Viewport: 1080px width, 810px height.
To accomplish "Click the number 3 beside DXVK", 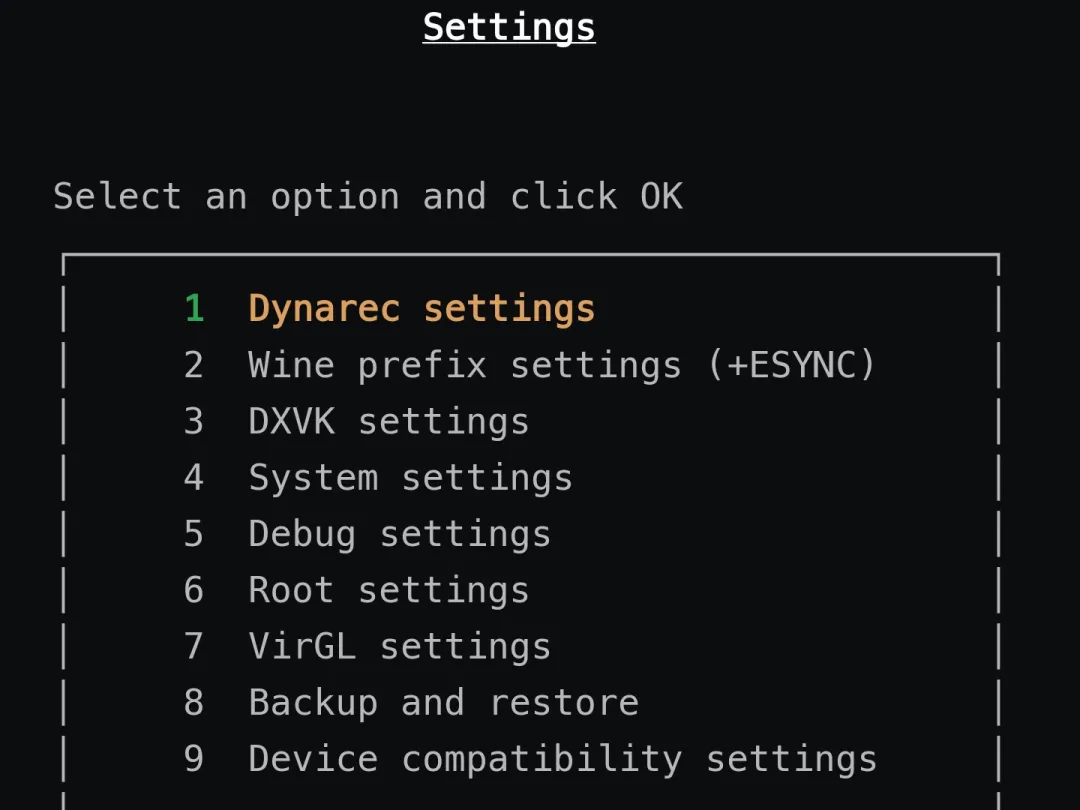I will tap(194, 421).
